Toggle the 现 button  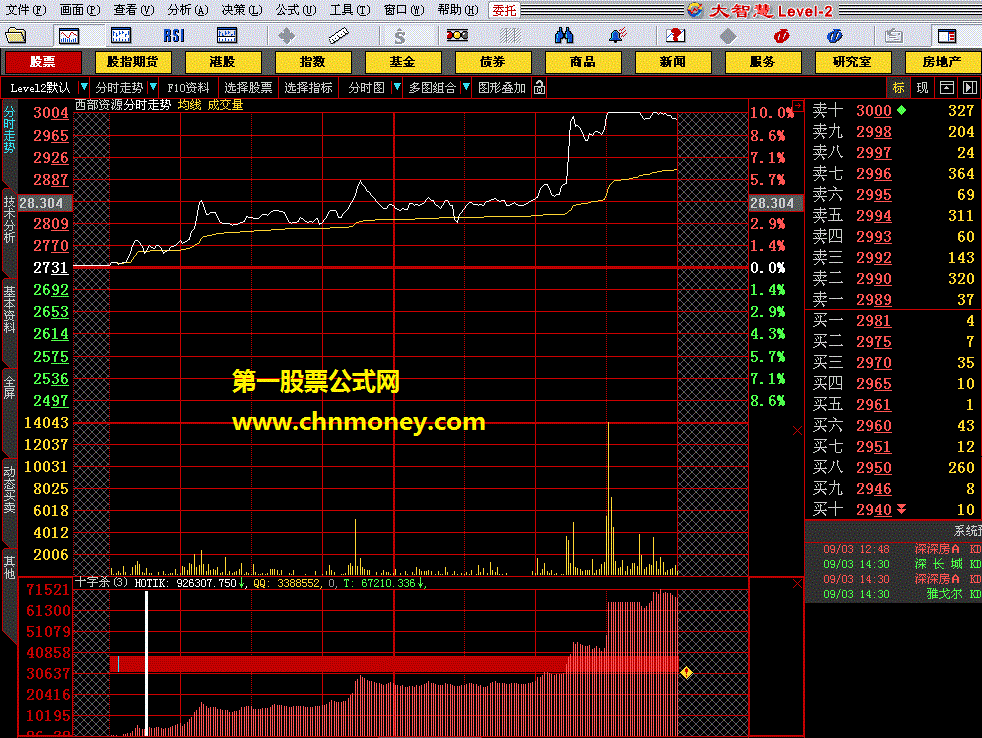tap(922, 88)
